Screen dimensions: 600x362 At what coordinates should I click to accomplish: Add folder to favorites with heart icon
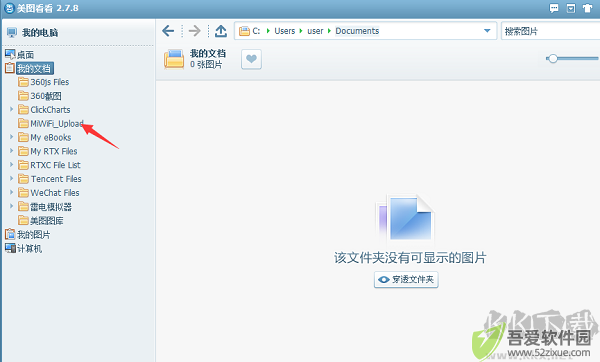(251, 59)
